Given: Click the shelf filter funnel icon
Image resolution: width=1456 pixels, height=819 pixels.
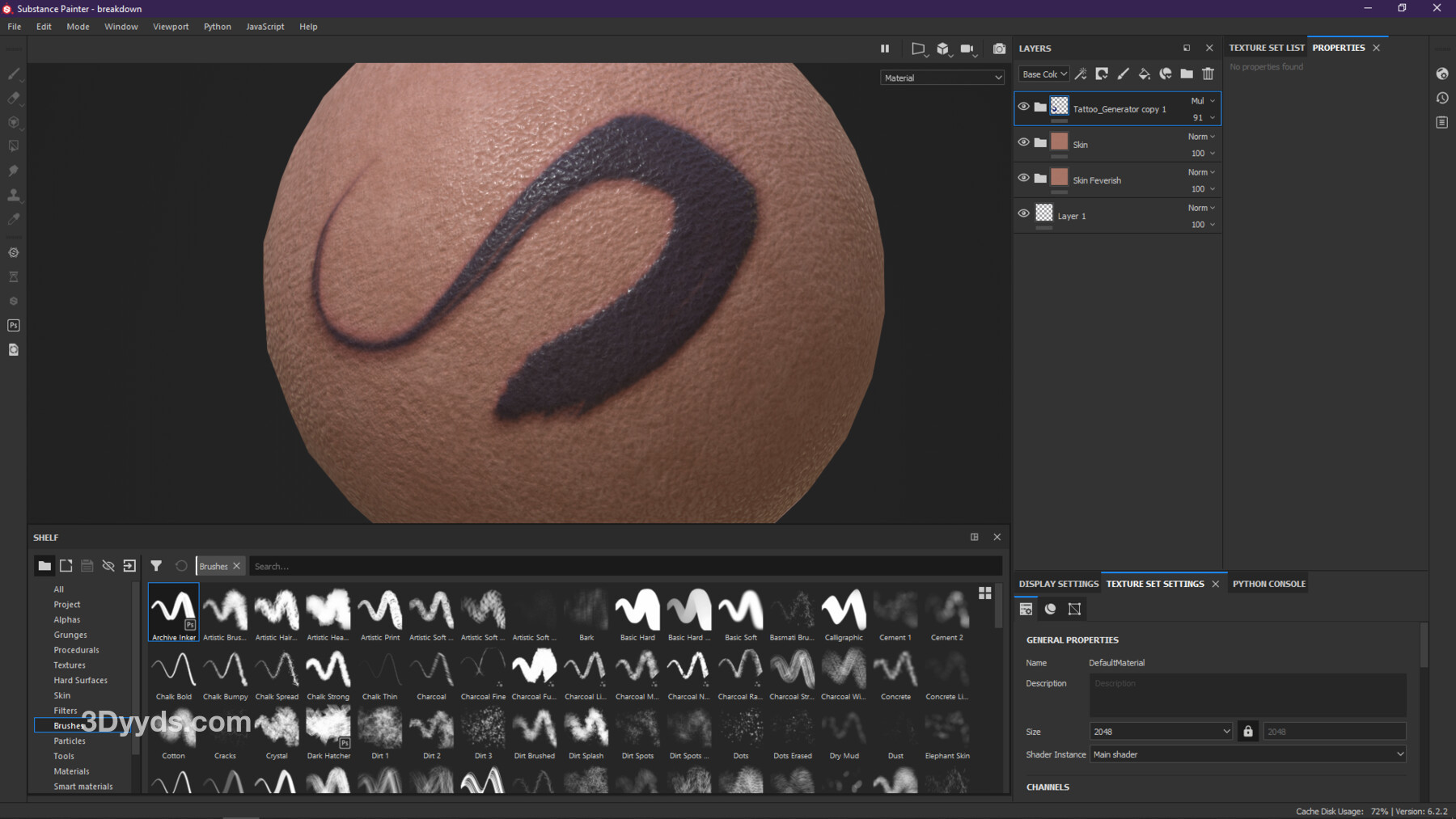Looking at the screenshot, I should click(156, 566).
